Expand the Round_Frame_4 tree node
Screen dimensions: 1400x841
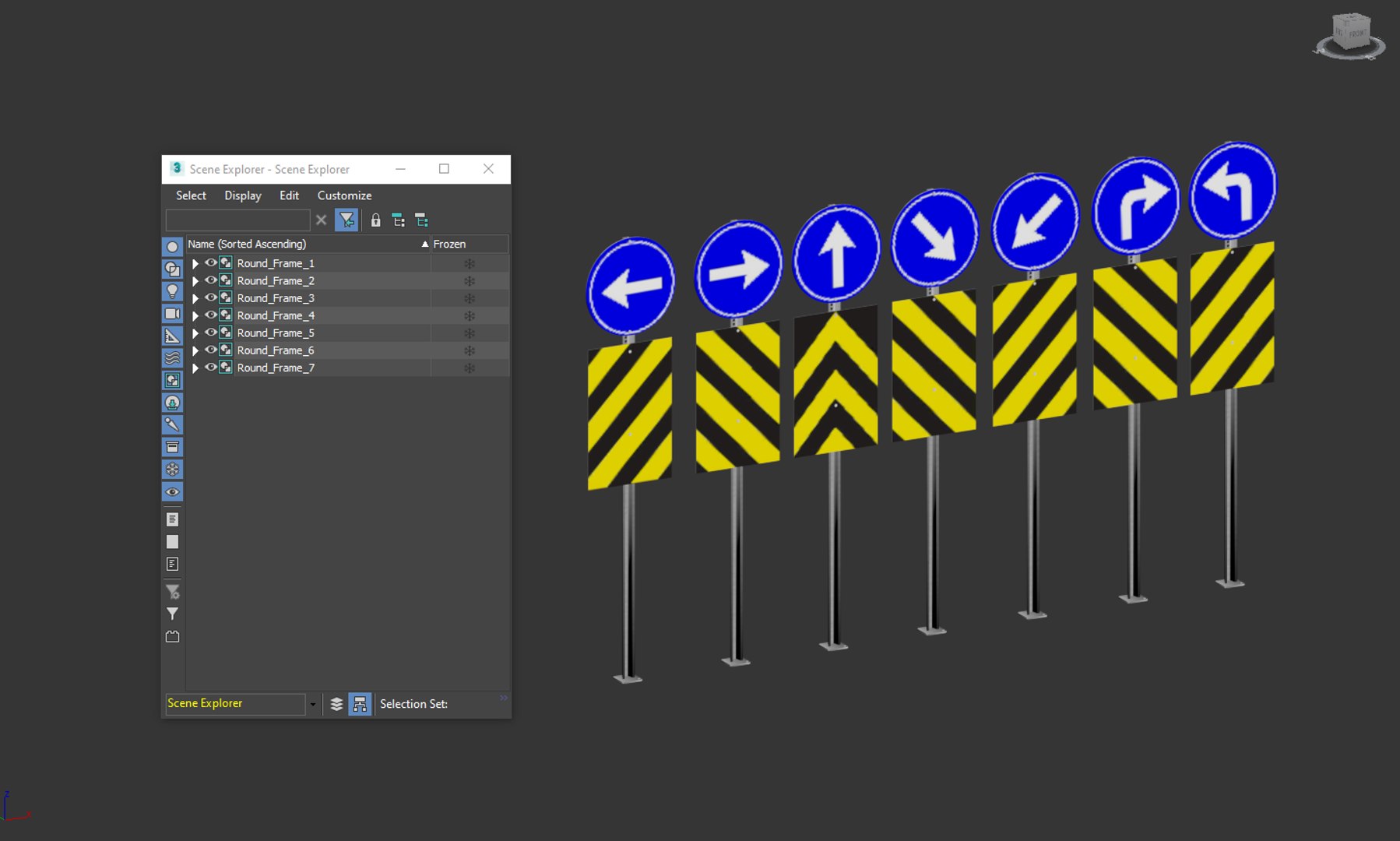pyautogui.click(x=195, y=316)
